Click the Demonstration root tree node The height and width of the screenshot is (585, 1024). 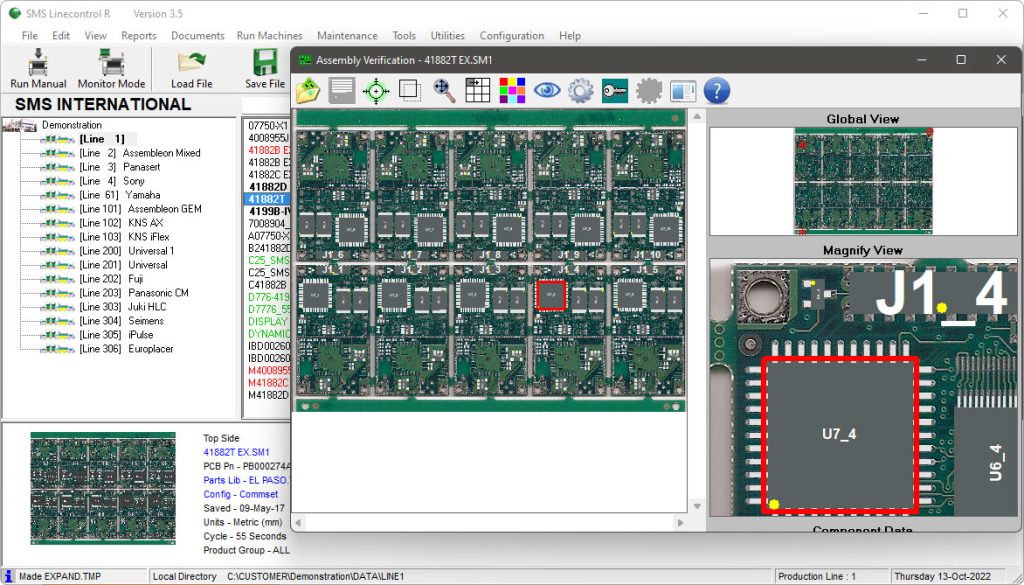71,125
